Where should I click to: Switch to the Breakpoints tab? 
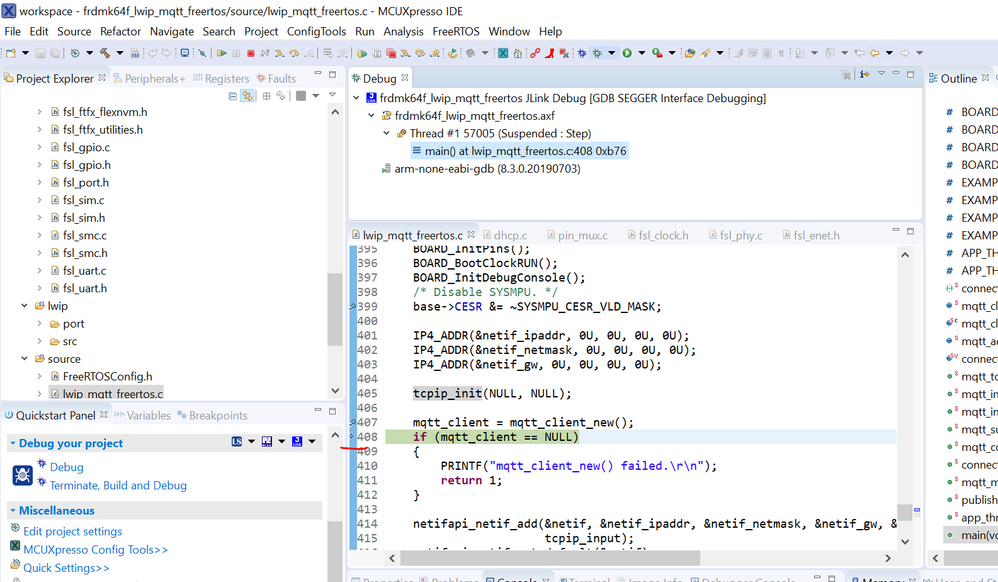coord(212,415)
